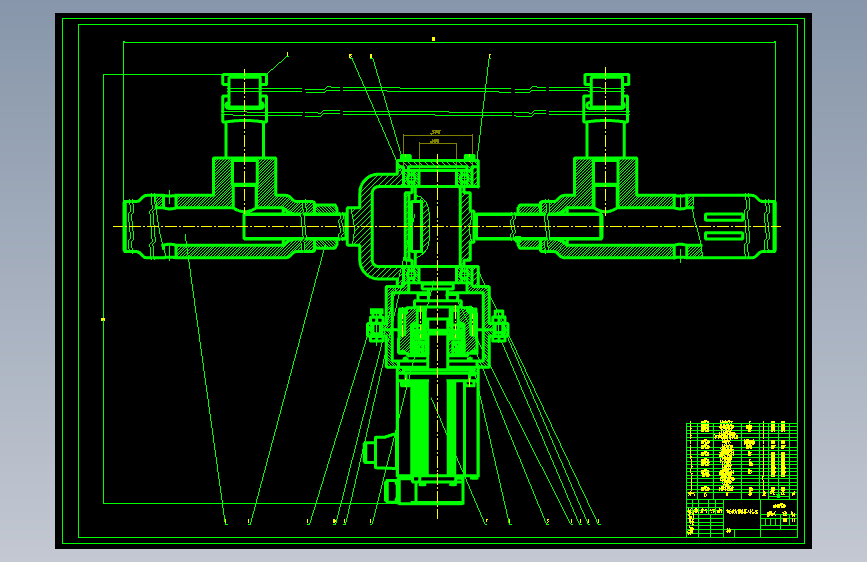This screenshot has height=562, width=867.
Task: Click the CAD assembly drawing preview
Action: [x=434, y=281]
